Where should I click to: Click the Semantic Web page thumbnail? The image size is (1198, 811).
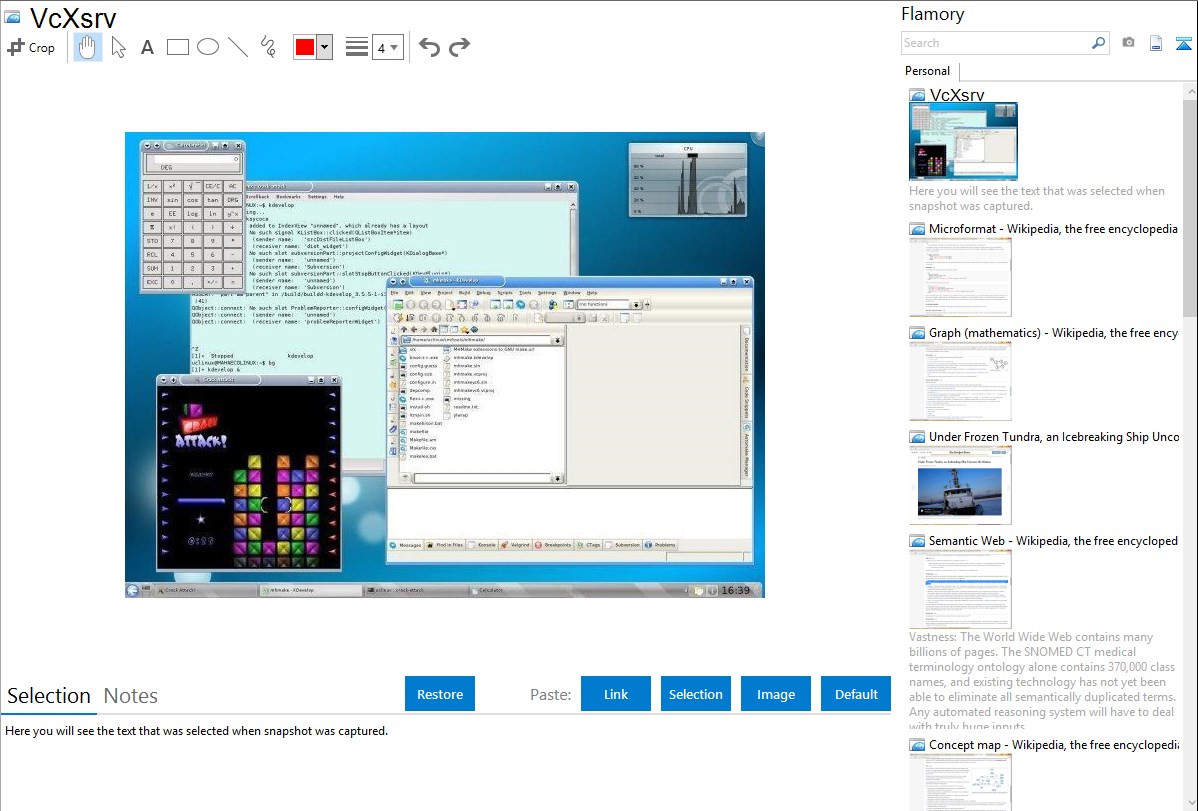960,589
